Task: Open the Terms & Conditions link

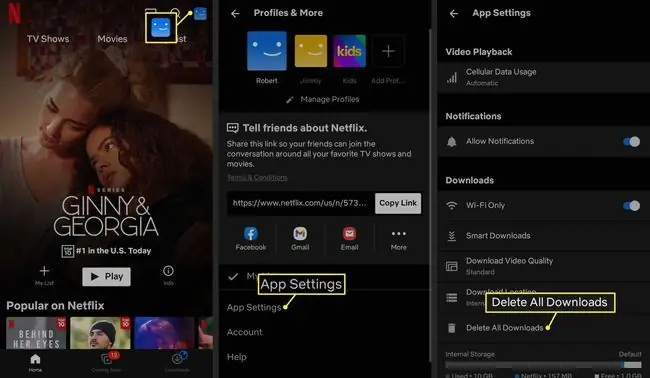Action: point(257,177)
